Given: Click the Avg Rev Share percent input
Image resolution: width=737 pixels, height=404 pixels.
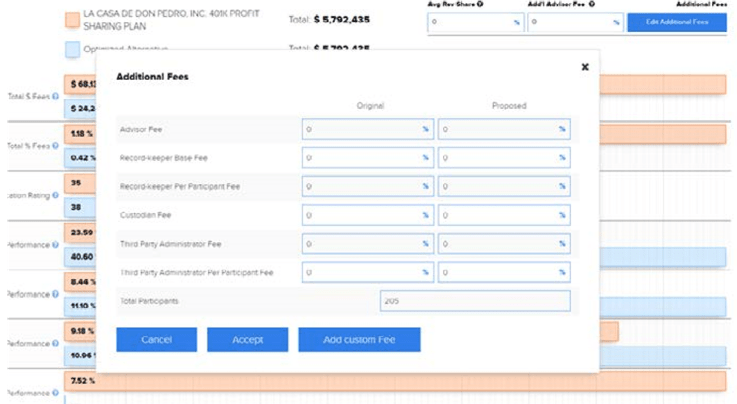Looking at the screenshot, I should pos(475,21).
